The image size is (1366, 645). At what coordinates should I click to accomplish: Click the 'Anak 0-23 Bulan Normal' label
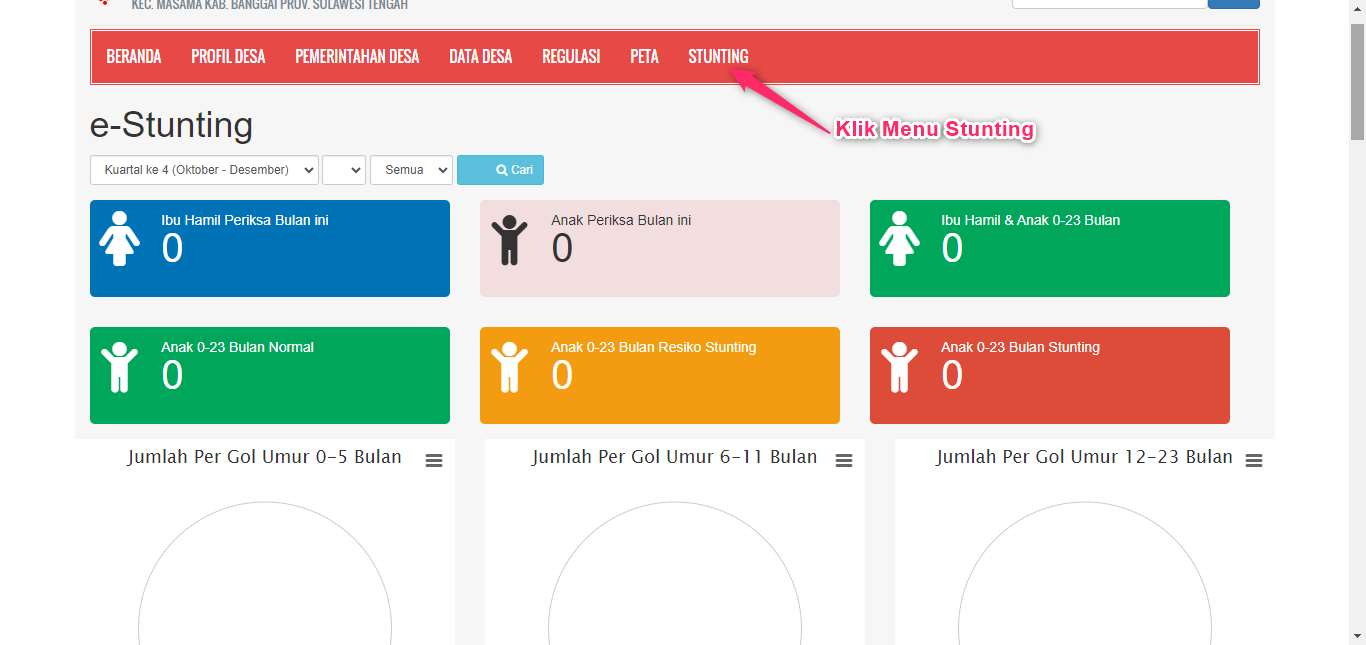click(x=238, y=347)
